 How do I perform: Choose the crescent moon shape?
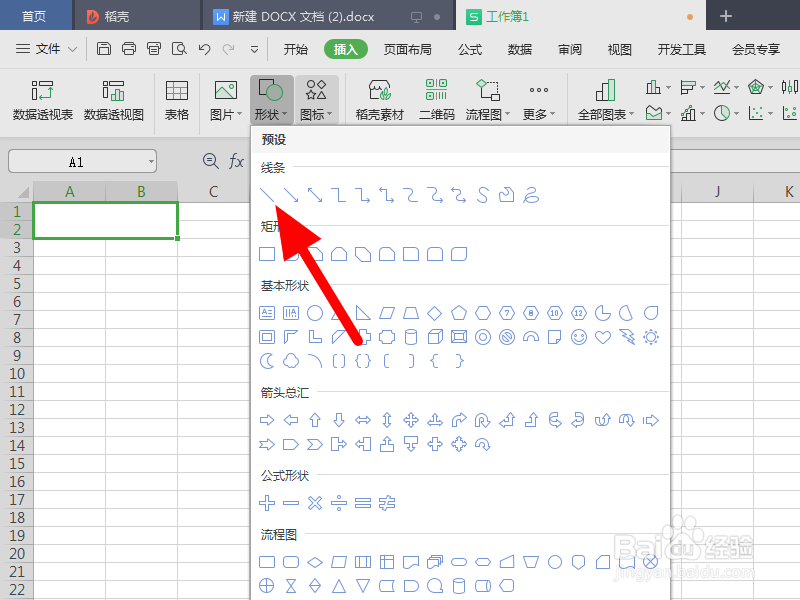[267, 361]
